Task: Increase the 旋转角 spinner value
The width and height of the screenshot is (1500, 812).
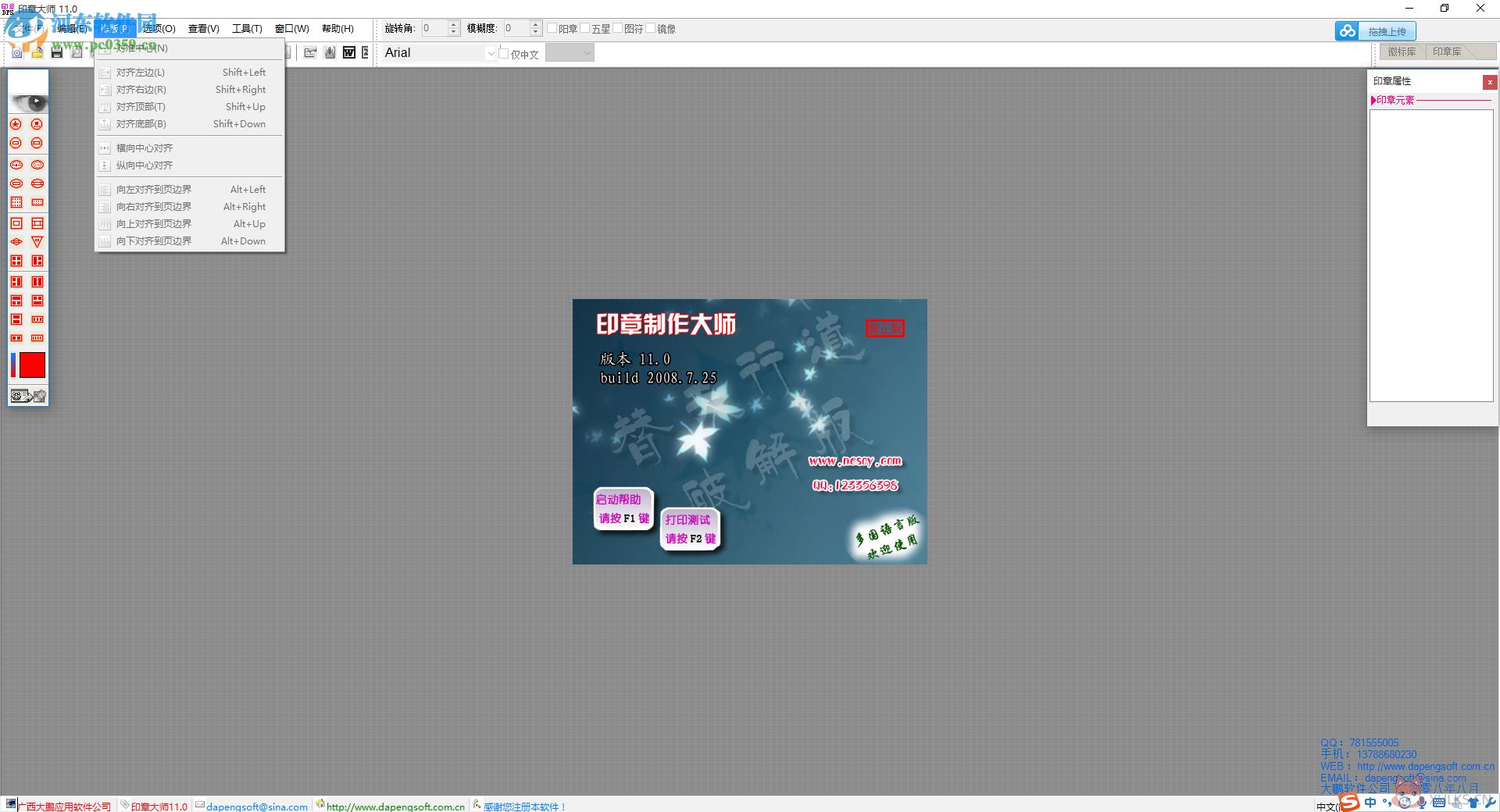Action: coord(454,25)
